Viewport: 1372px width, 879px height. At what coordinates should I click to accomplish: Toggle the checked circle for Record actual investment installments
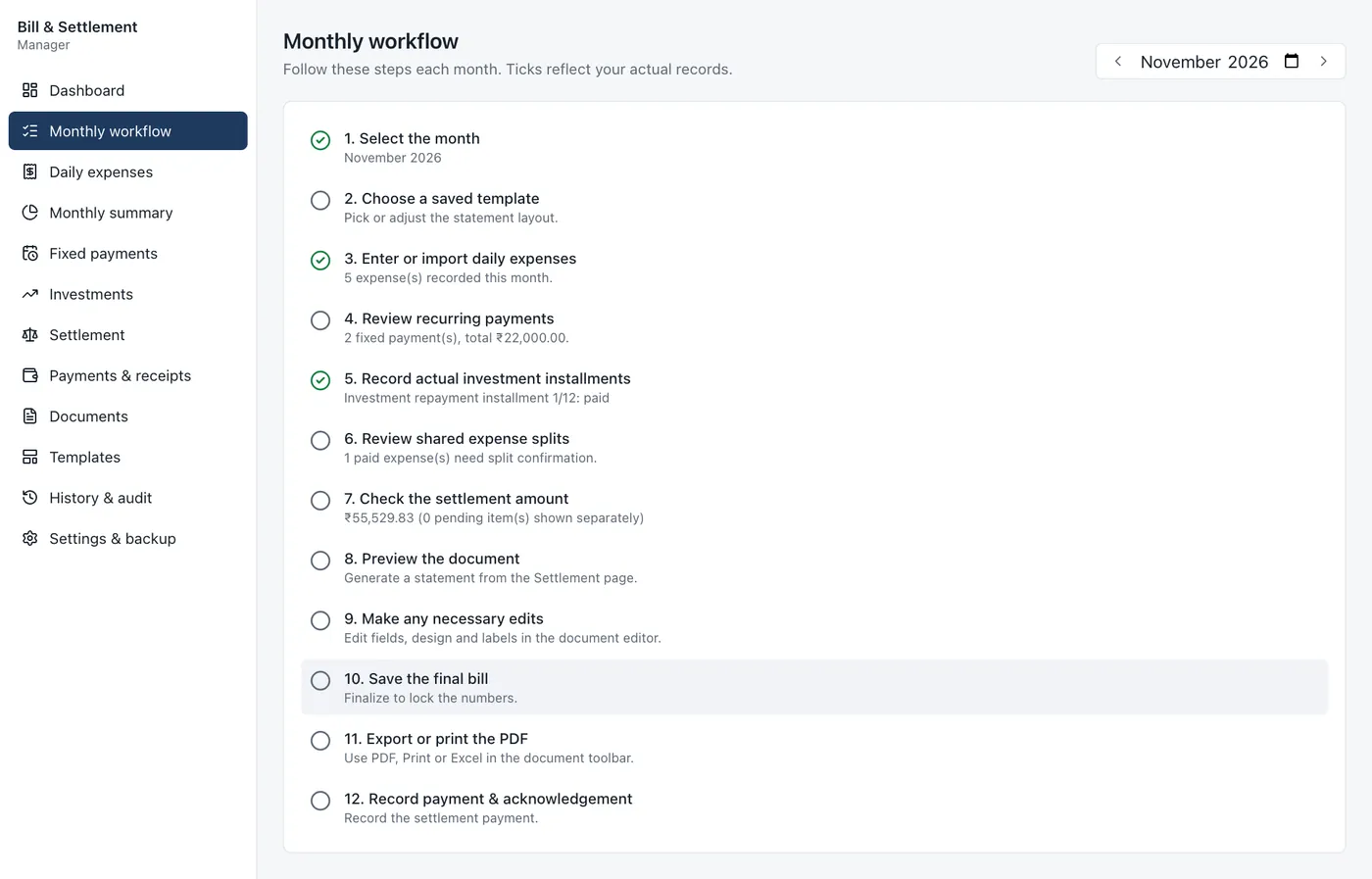tap(320, 380)
